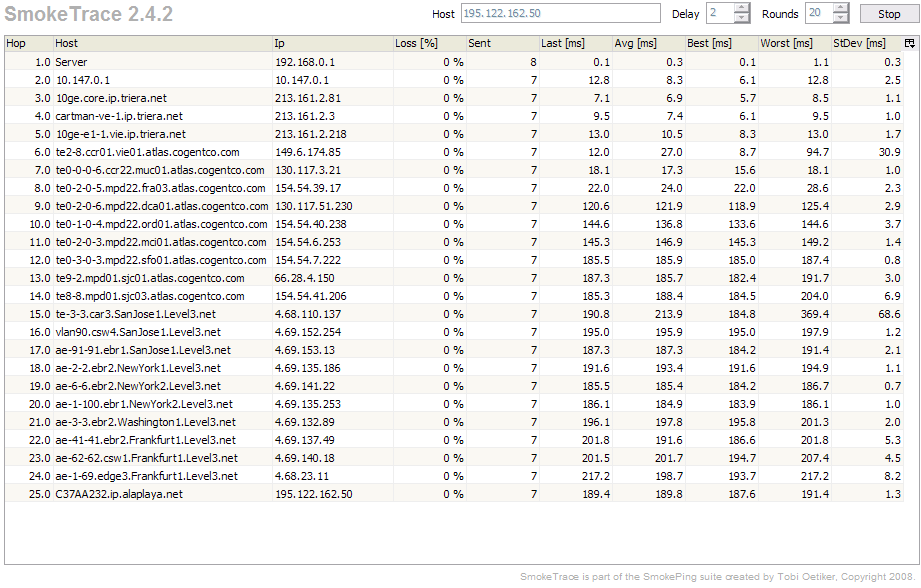This screenshot has width=921, height=588.
Task: Increase the Delay value with up arrow
Action: point(742,9)
